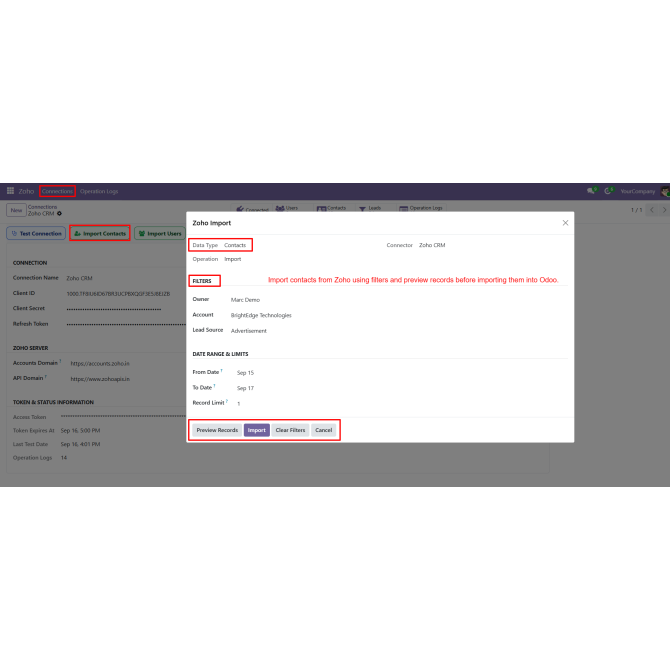Click the Record Limit value field
This screenshot has height=670, width=670.
[x=238, y=403]
